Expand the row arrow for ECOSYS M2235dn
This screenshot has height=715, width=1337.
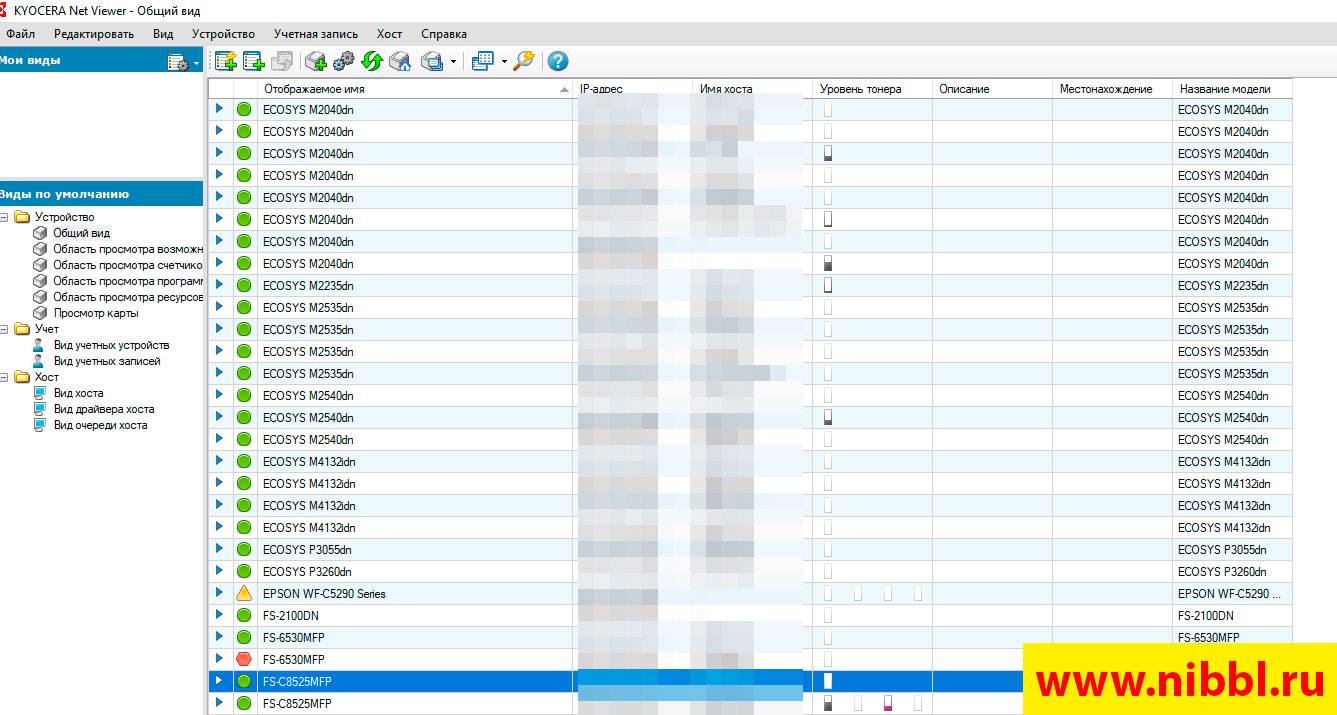tap(220, 285)
